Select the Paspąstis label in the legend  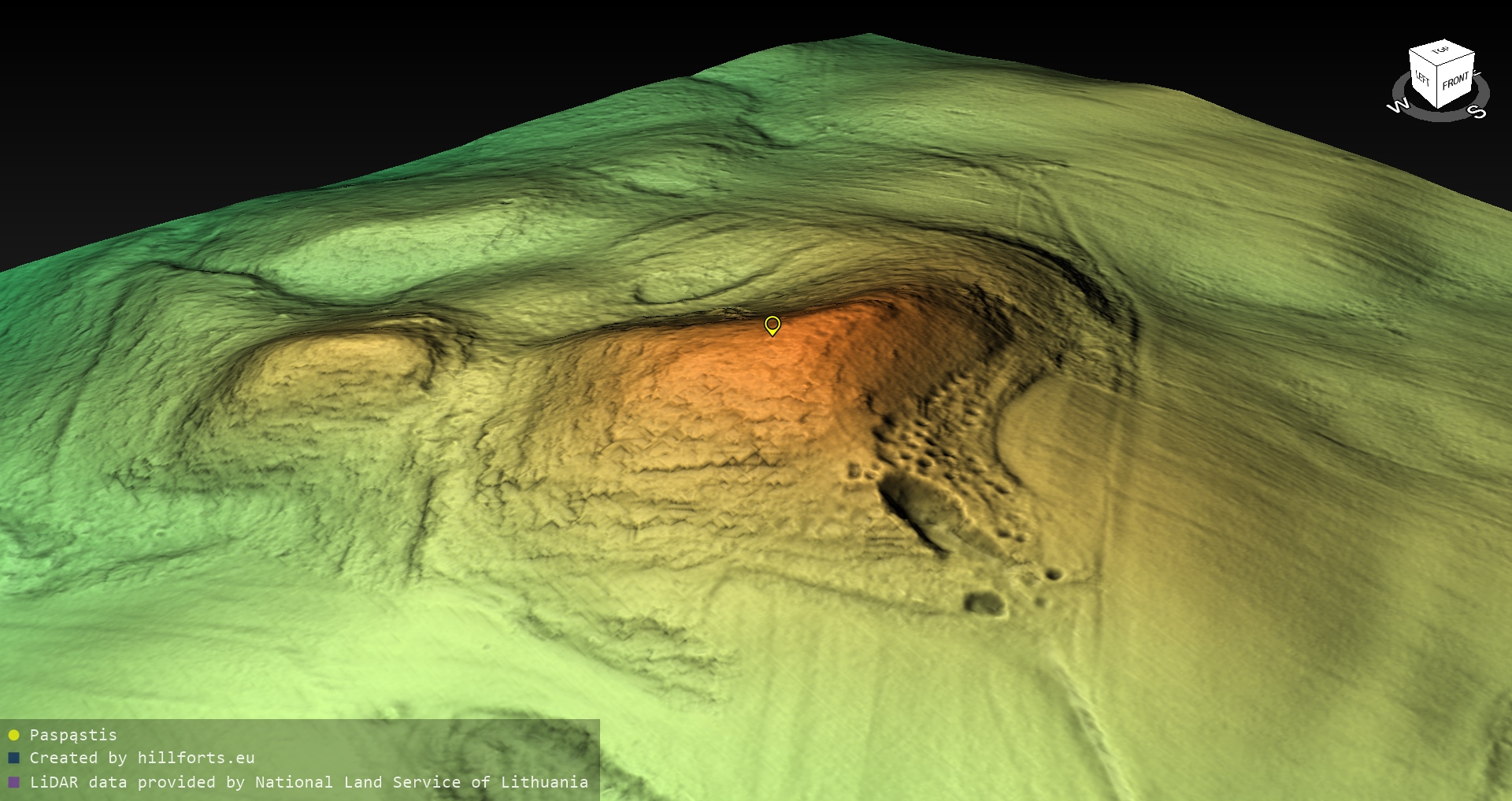pos(73,735)
